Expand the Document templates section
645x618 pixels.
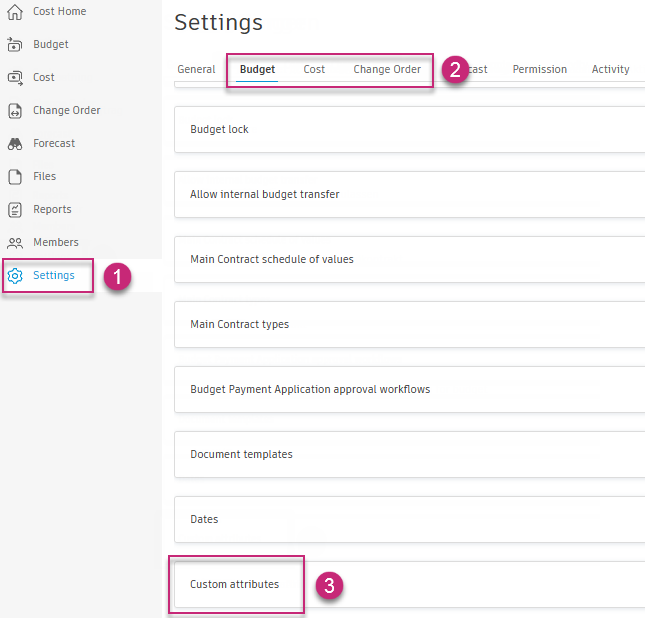pos(400,455)
